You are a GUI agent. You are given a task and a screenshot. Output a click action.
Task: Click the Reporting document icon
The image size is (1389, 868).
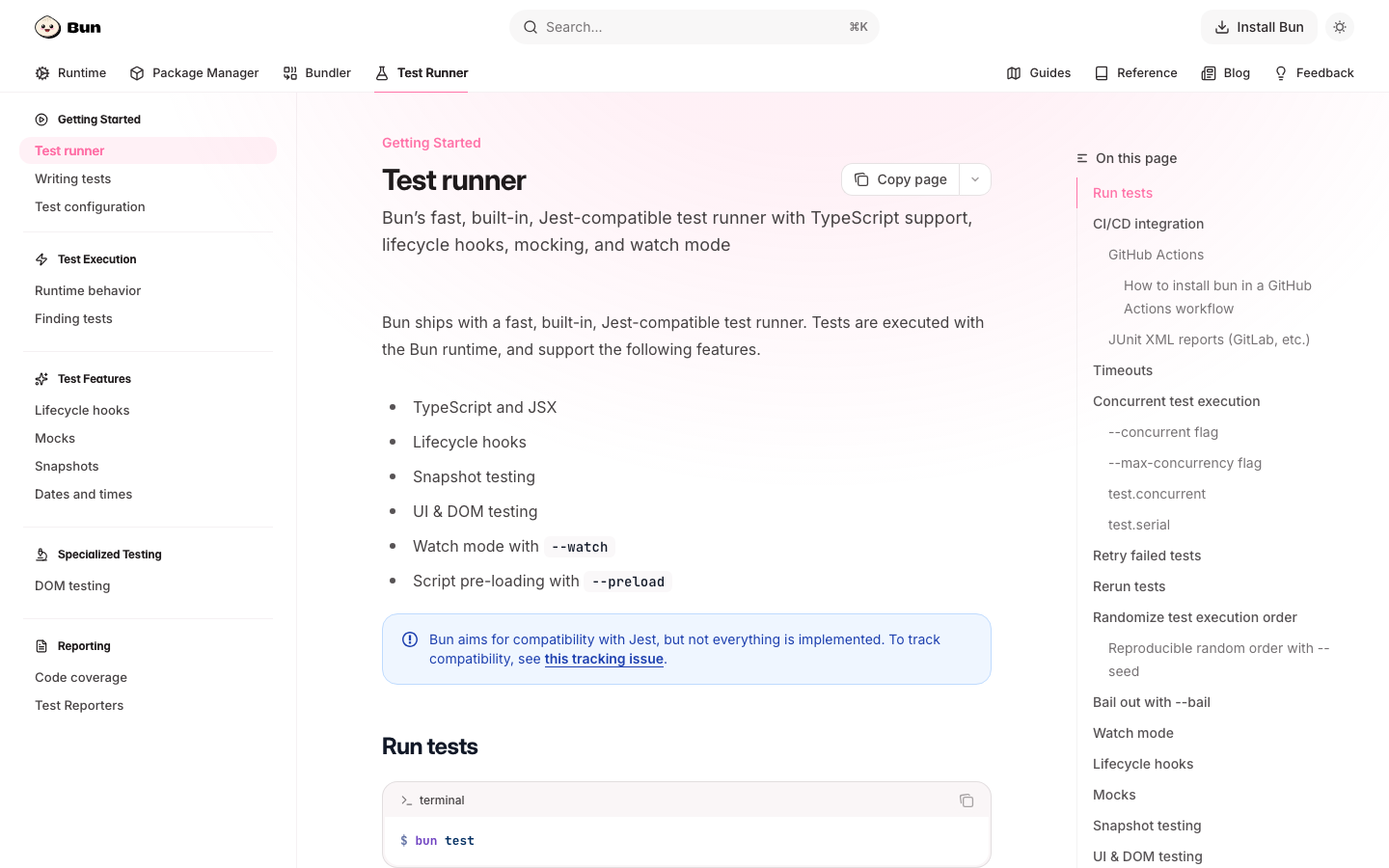click(41, 646)
